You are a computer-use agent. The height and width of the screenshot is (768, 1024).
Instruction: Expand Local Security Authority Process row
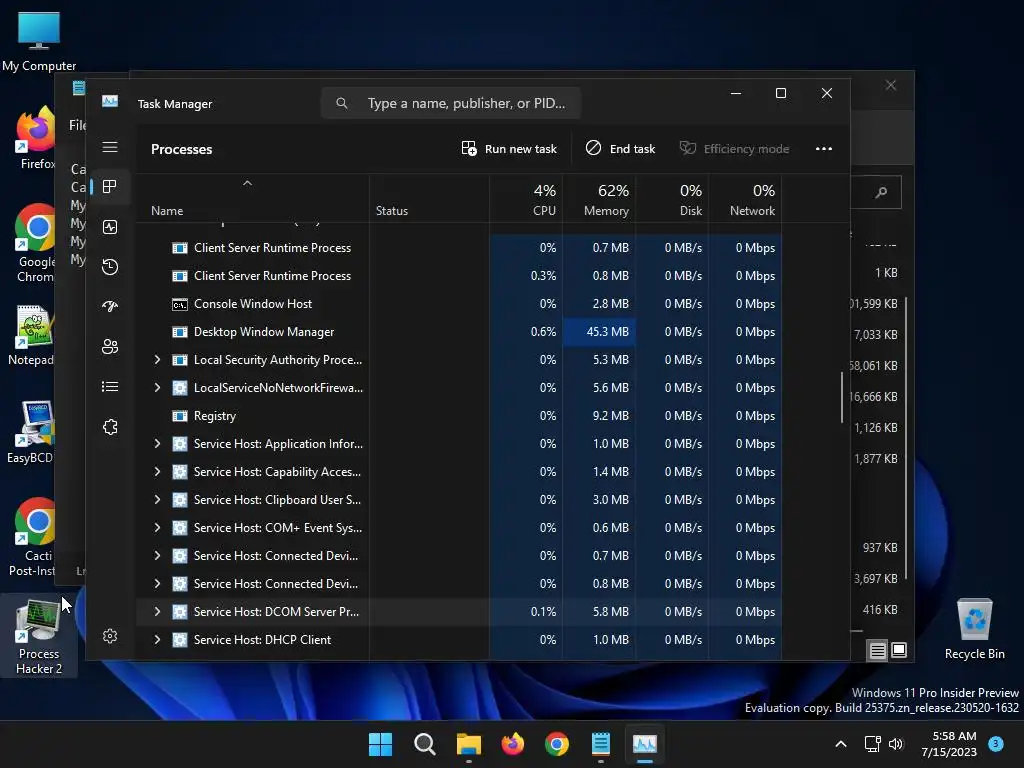coord(157,360)
